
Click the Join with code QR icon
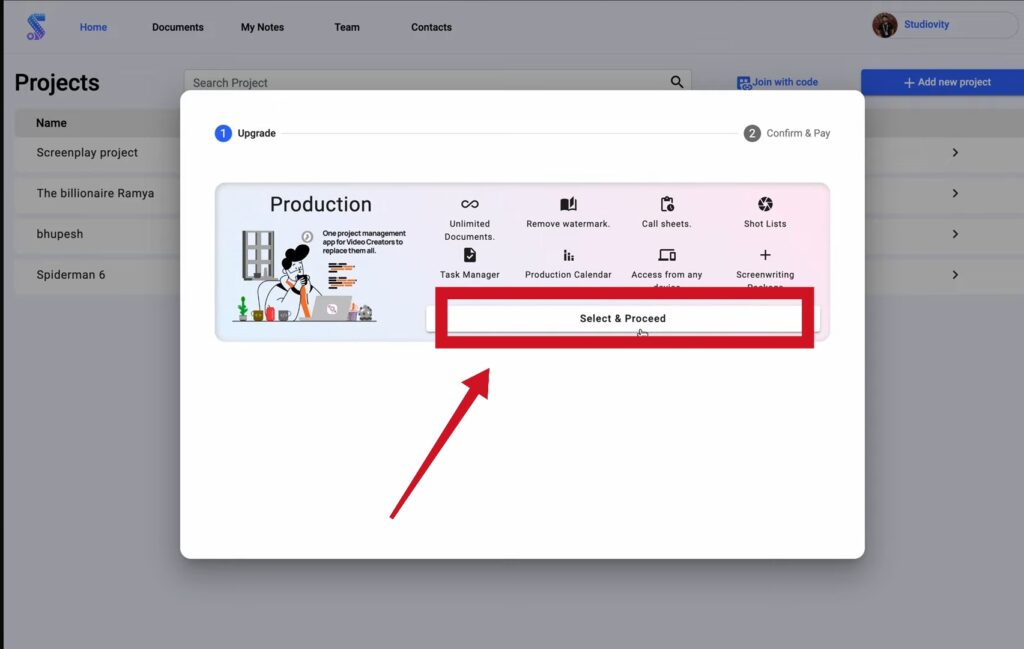click(743, 83)
